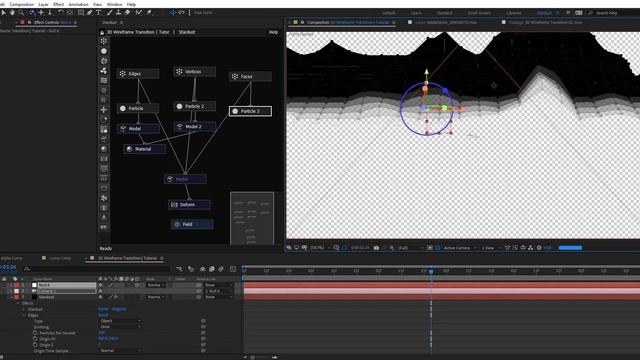
Task: Open the Active Camera view dropdown
Action: [x=460, y=248]
